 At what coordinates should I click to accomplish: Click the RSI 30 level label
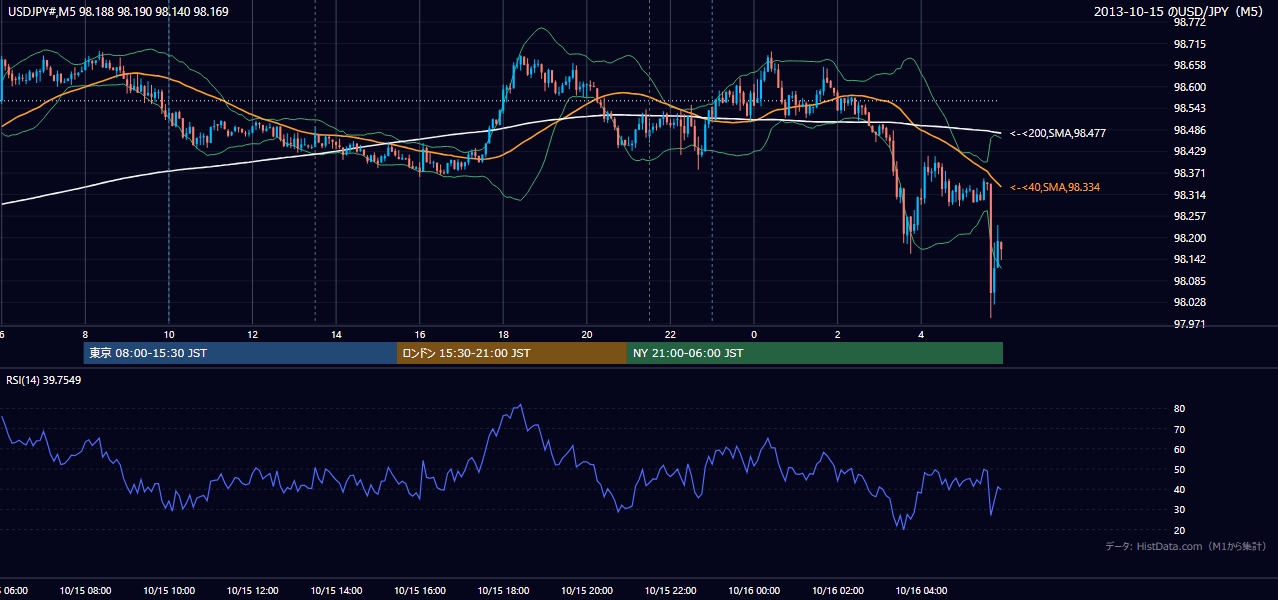1179,510
